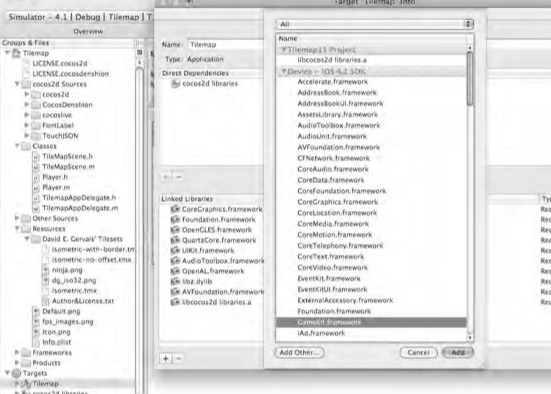Viewport: 551px width, 394px height.
Task: Expand the Frameworks group triangle
Action: tap(17, 353)
